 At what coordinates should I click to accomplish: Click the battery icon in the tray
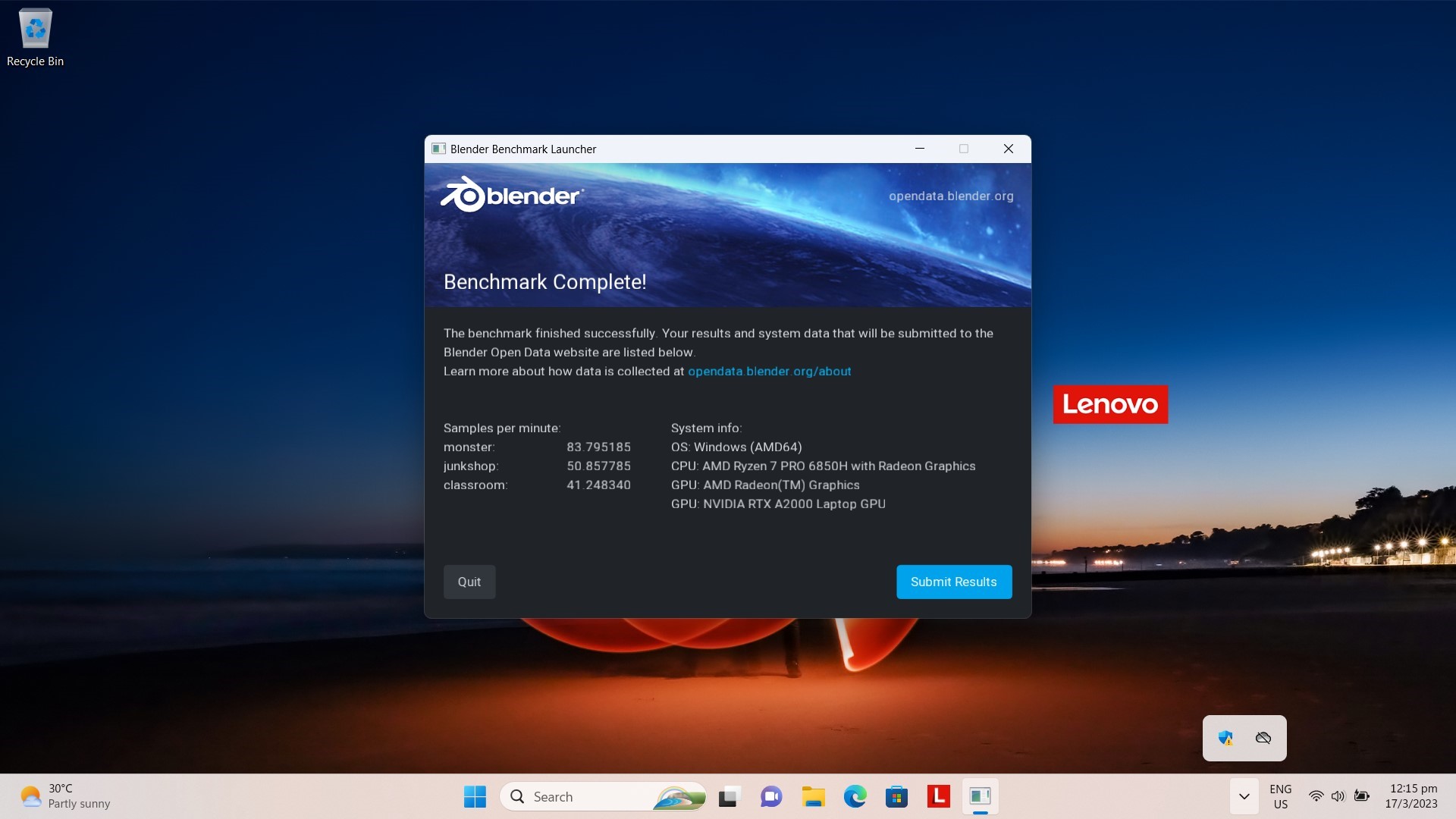[x=1363, y=796]
